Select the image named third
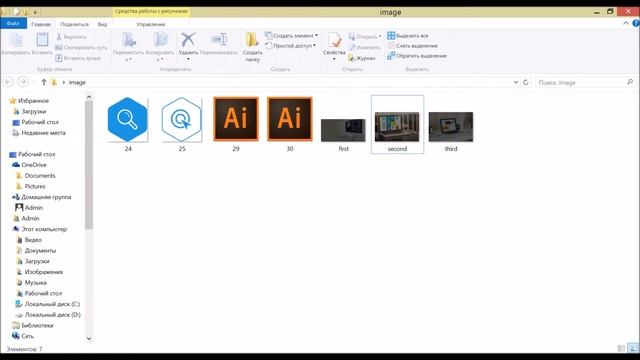 coord(451,131)
